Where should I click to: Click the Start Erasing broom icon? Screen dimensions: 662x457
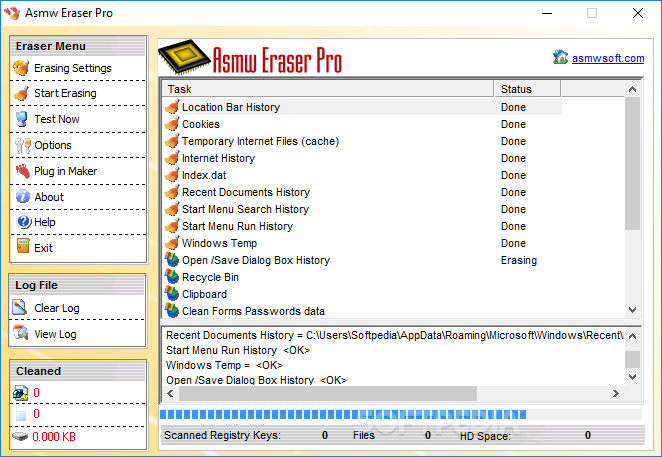(21, 93)
